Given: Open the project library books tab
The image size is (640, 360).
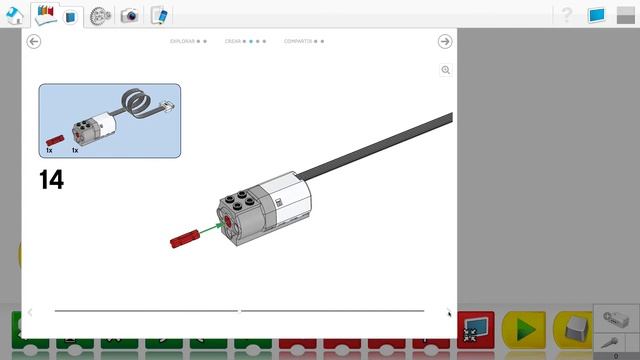Looking at the screenshot, I should (x=45, y=16).
